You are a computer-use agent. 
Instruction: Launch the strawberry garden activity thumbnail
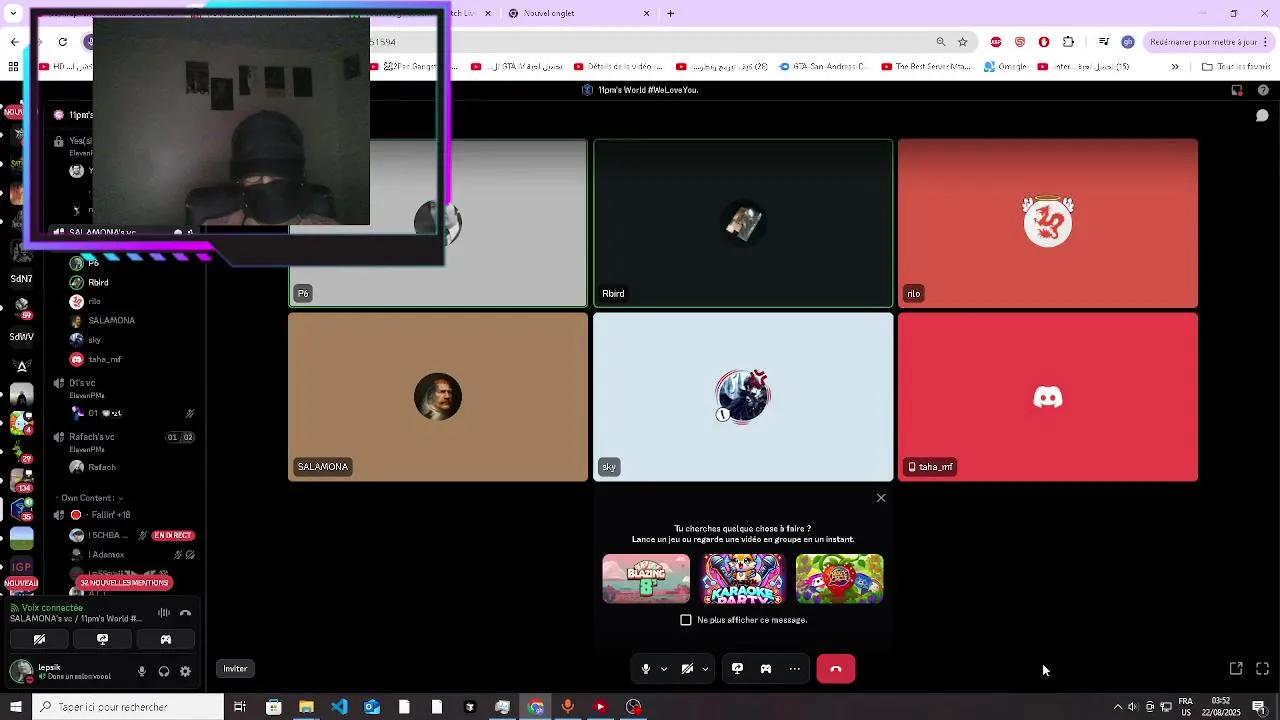[x=840, y=579]
